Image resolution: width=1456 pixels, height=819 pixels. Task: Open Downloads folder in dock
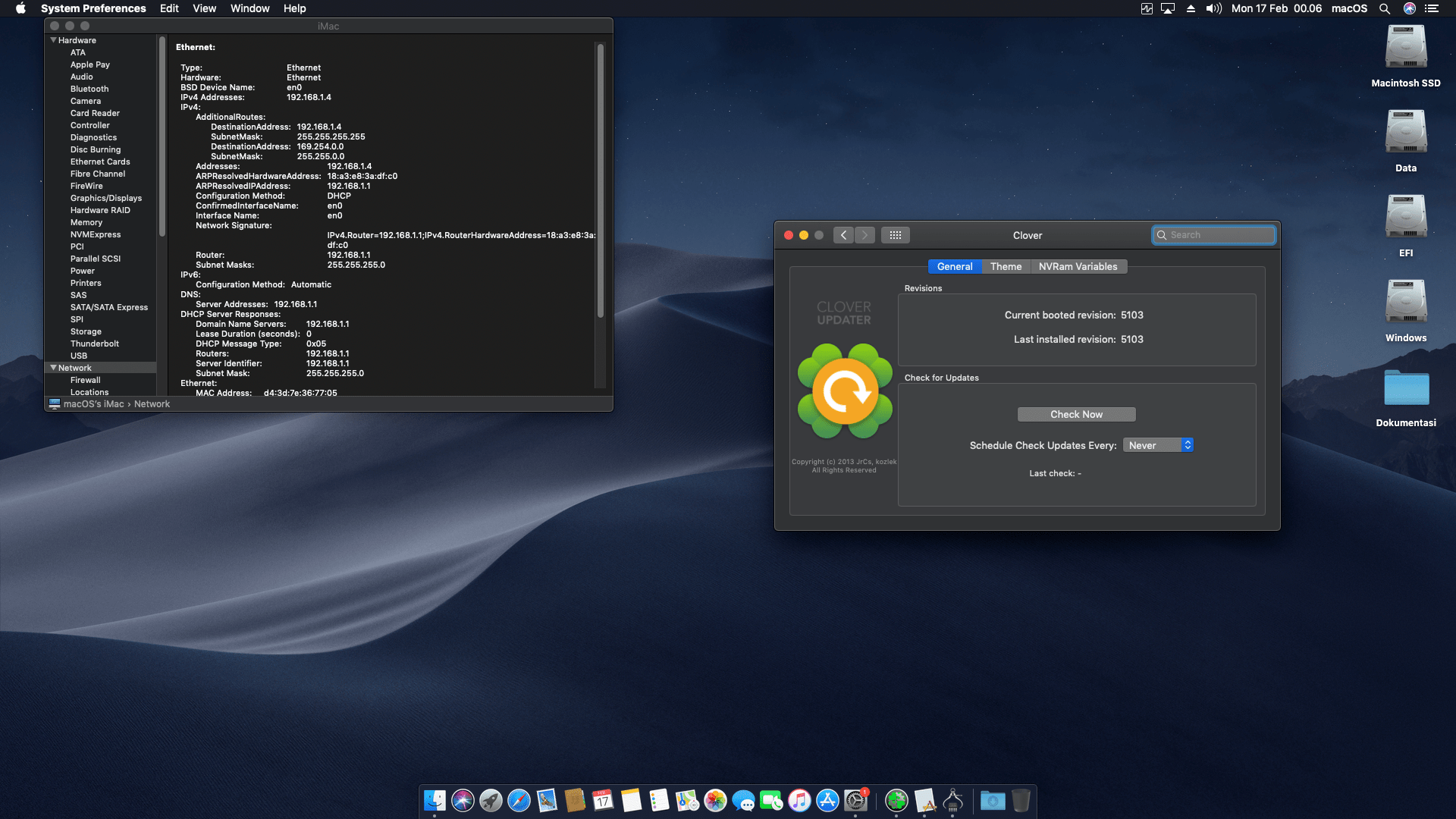point(993,800)
